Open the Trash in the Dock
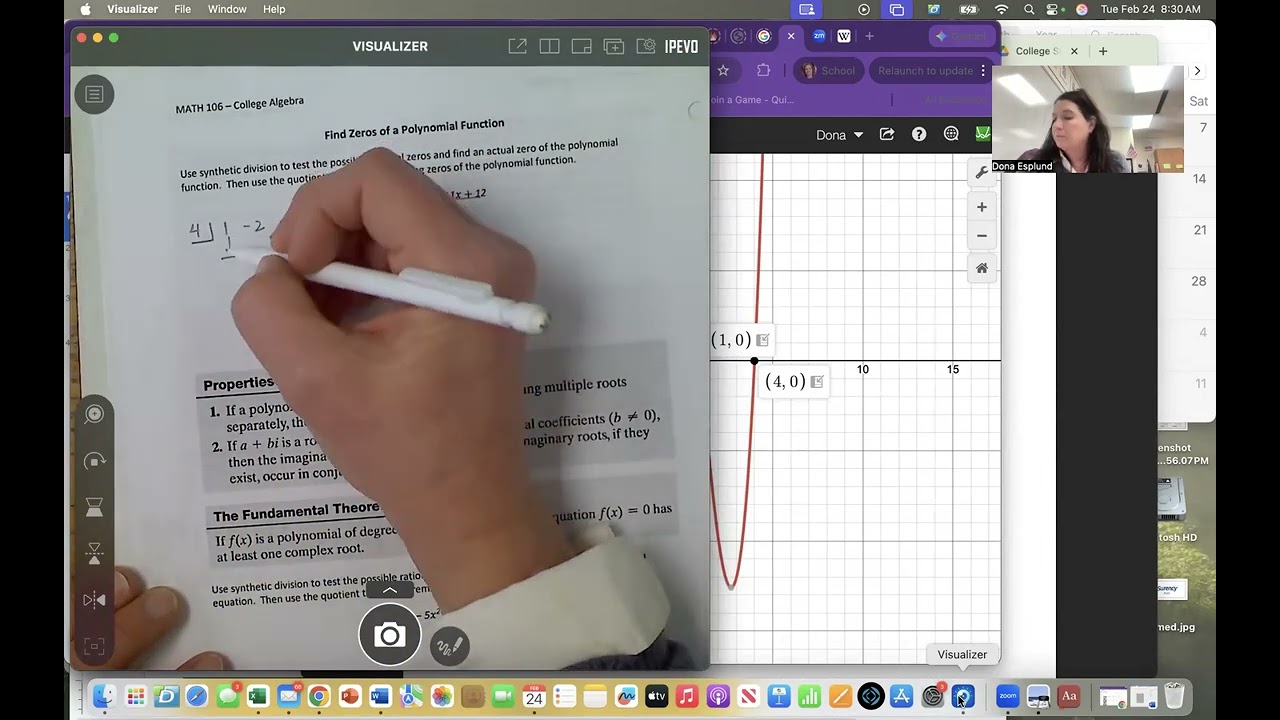Viewport: 1280px width, 720px height. [1174, 696]
